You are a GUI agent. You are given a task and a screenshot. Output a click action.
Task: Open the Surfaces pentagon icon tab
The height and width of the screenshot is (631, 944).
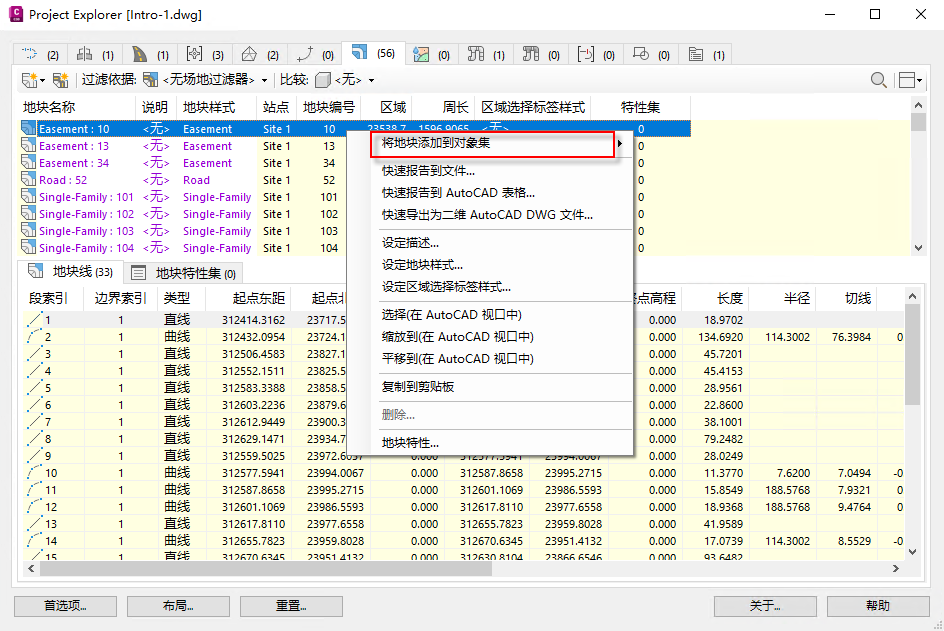coord(259,55)
